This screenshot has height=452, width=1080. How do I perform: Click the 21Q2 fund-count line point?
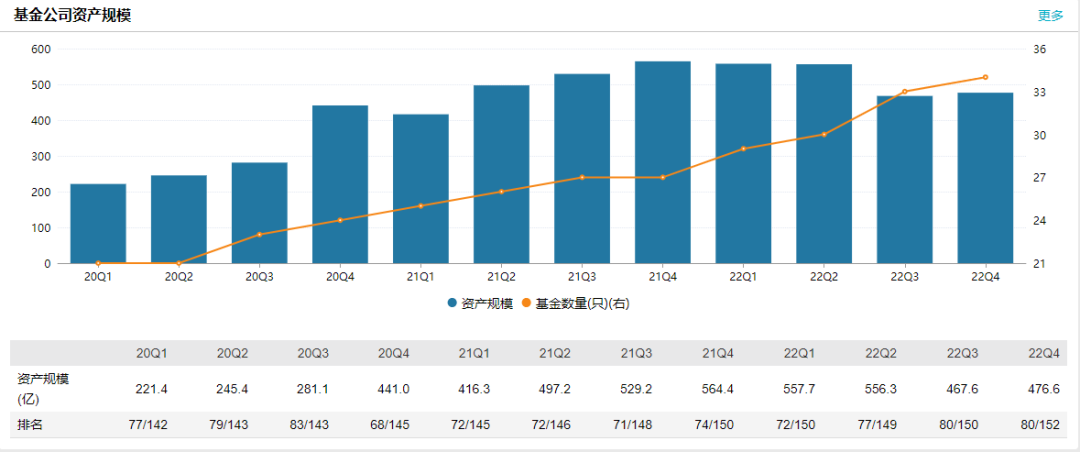point(501,192)
